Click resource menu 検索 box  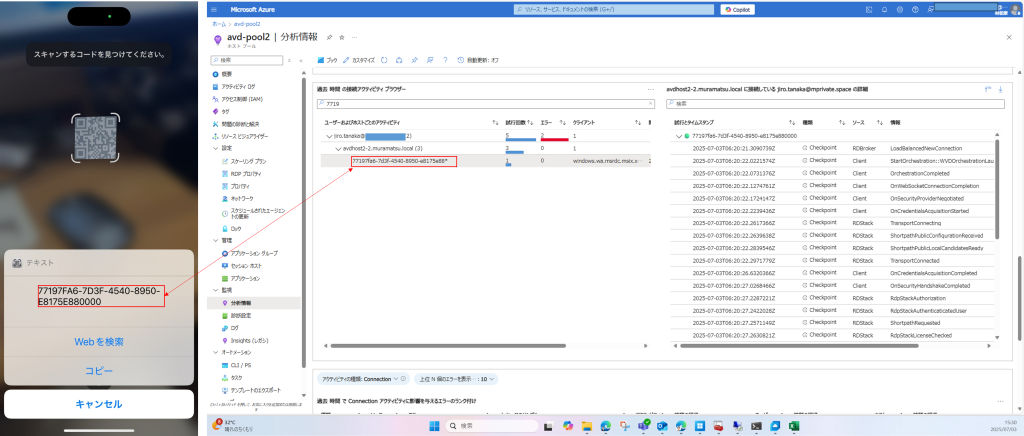pos(247,60)
